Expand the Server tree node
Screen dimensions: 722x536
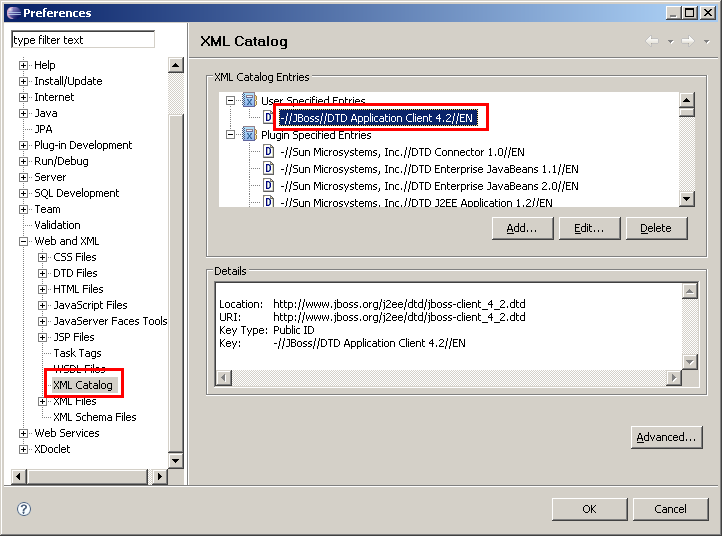click(23, 177)
